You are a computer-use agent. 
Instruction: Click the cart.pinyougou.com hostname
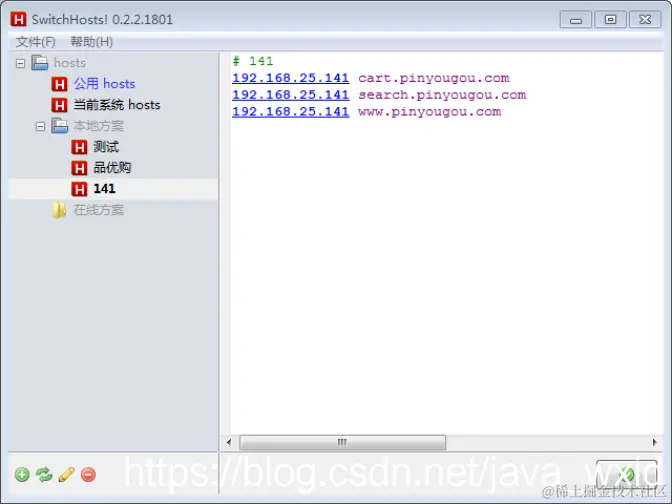pos(434,78)
